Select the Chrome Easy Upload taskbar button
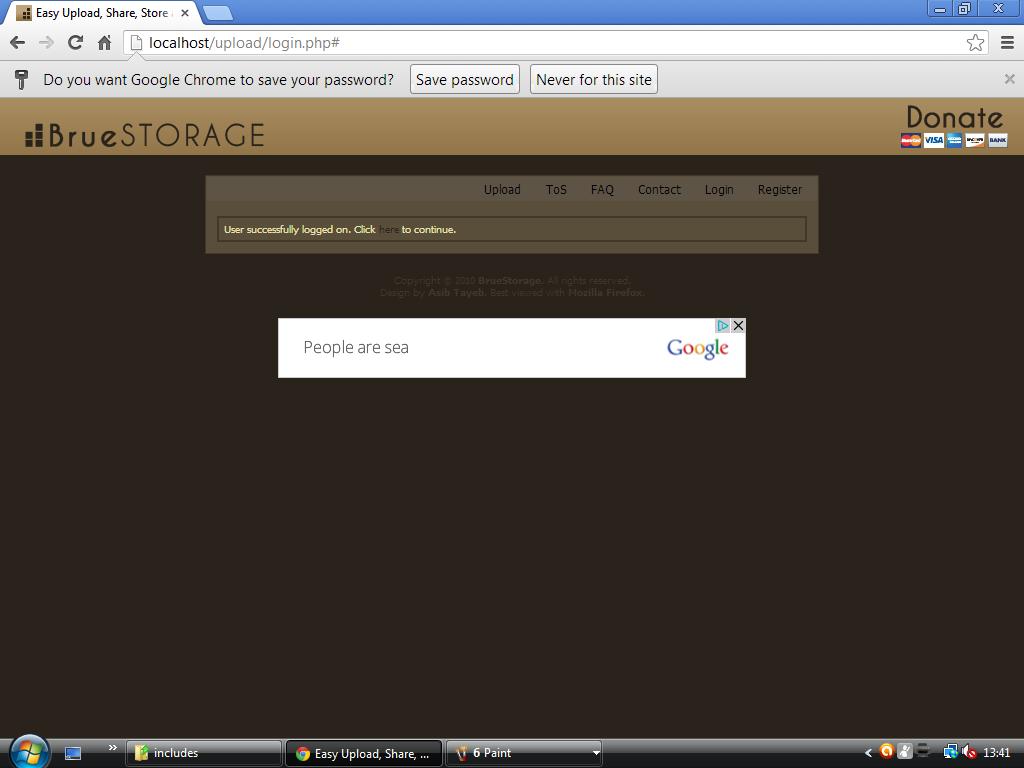This screenshot has height=768, width=1024. [x=364, y=753]
